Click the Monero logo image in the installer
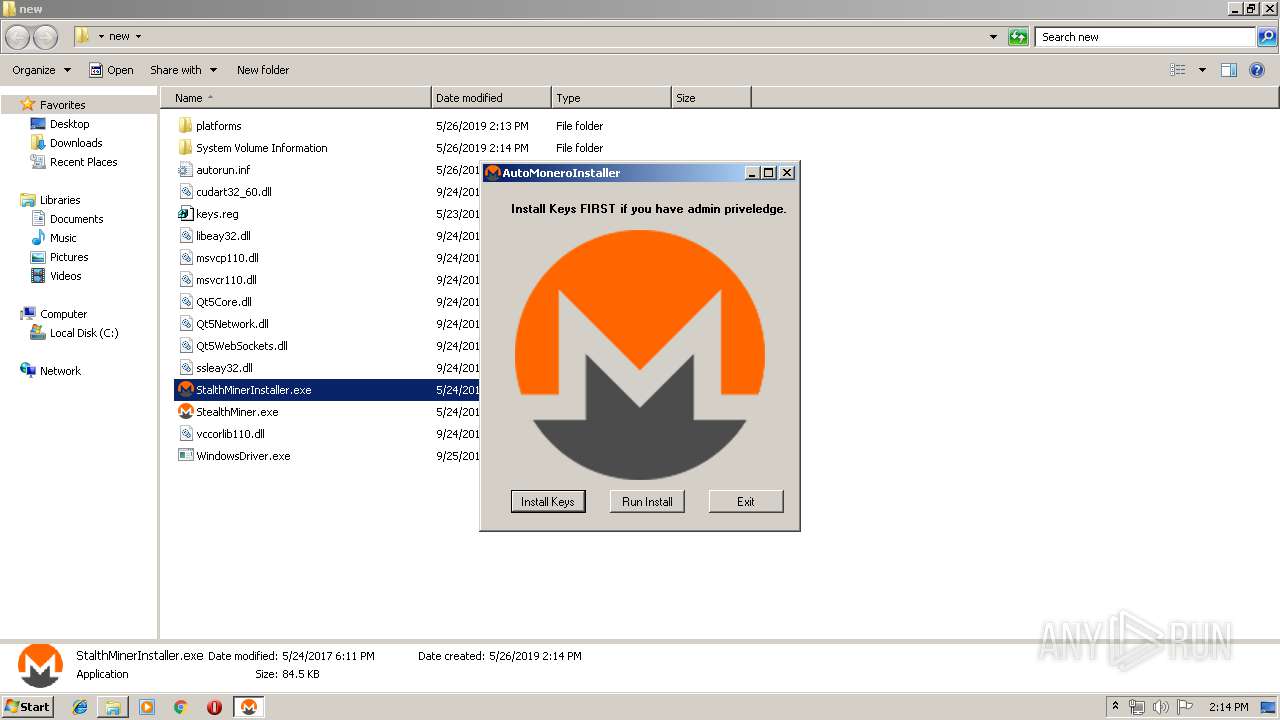The height and width of the screenshot is (720, 1280). pos(640,355)
